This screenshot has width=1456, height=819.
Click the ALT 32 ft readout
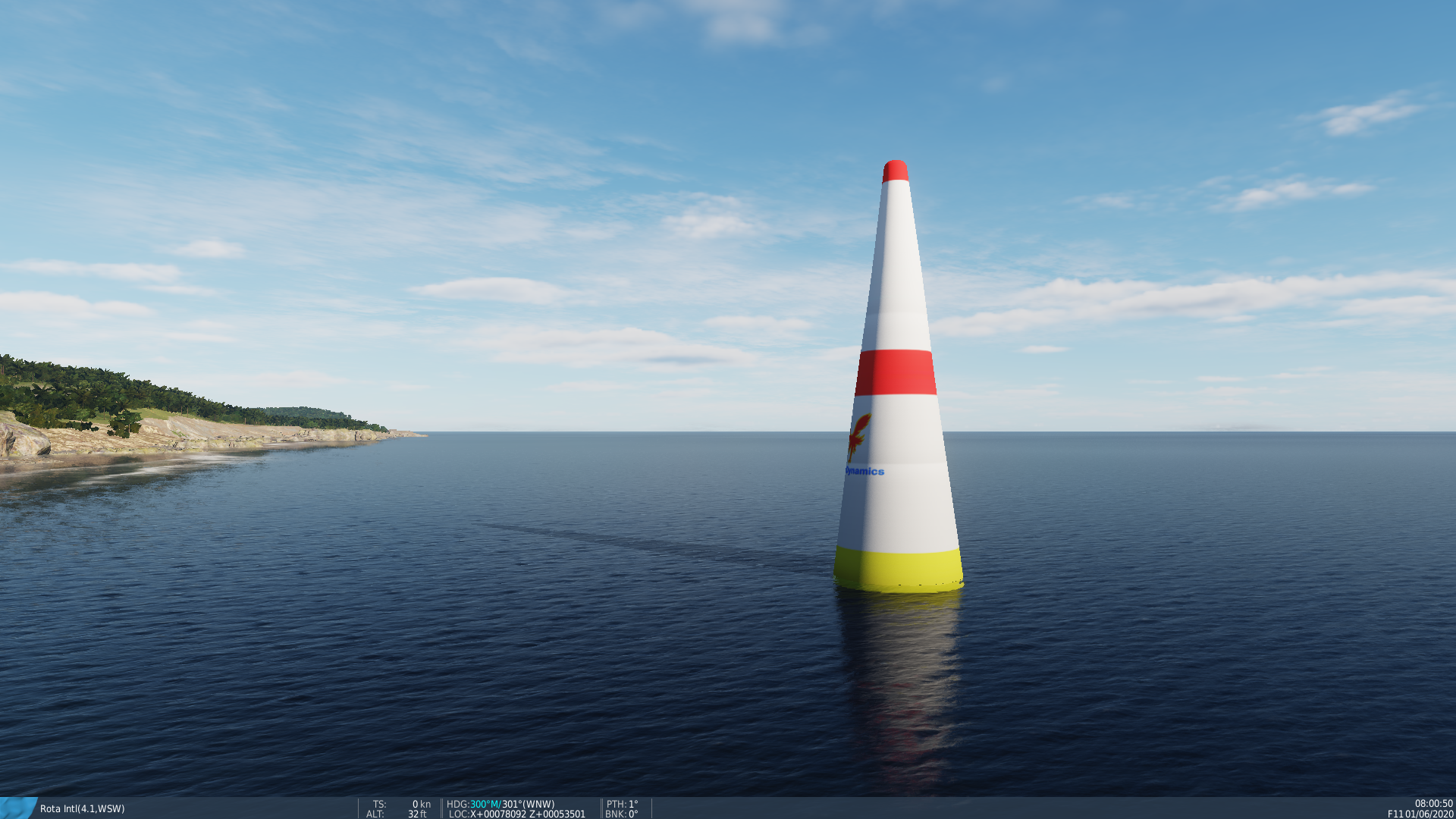pos(397,814)
